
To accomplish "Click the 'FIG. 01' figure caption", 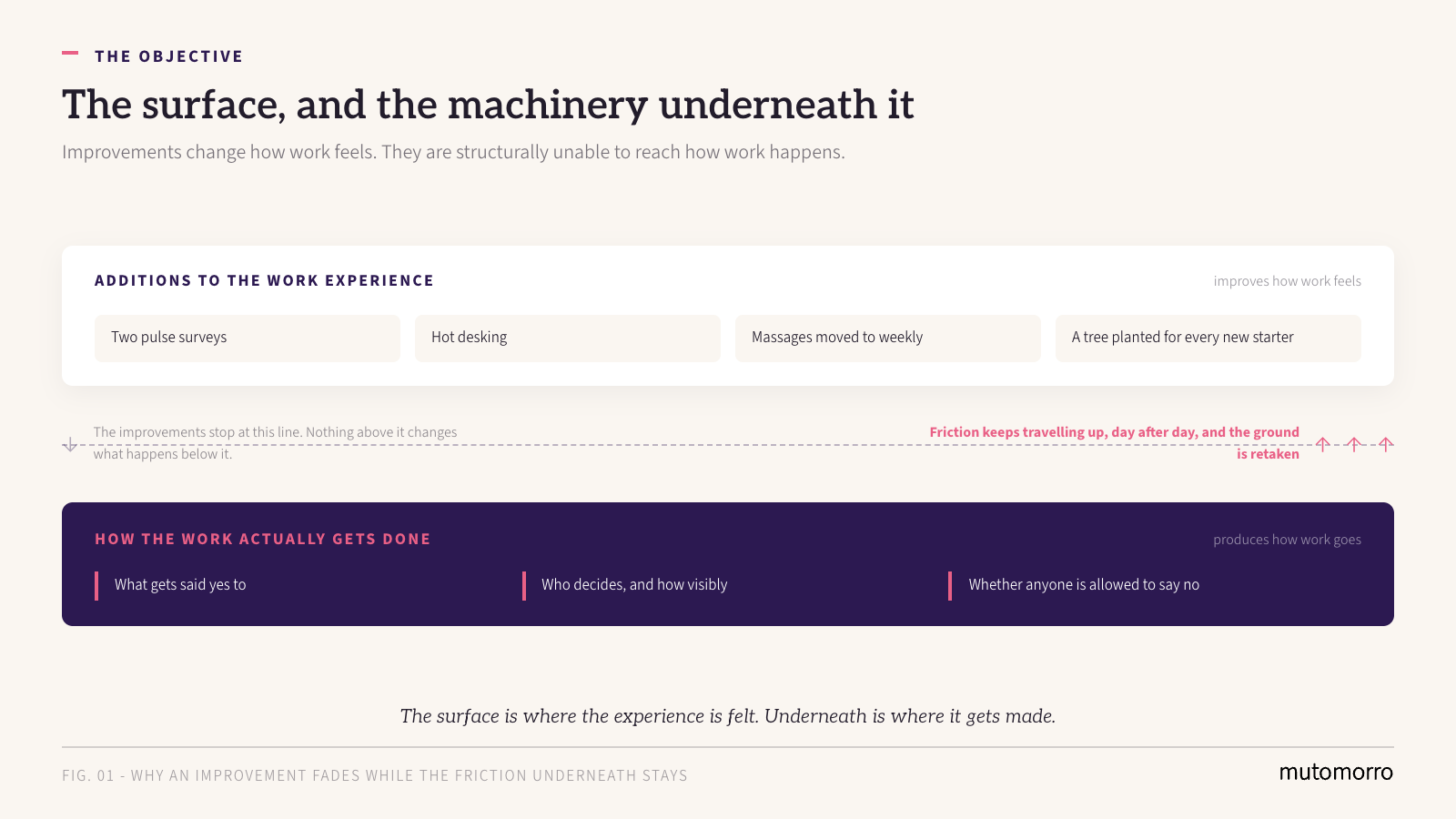I will point(375,775).
